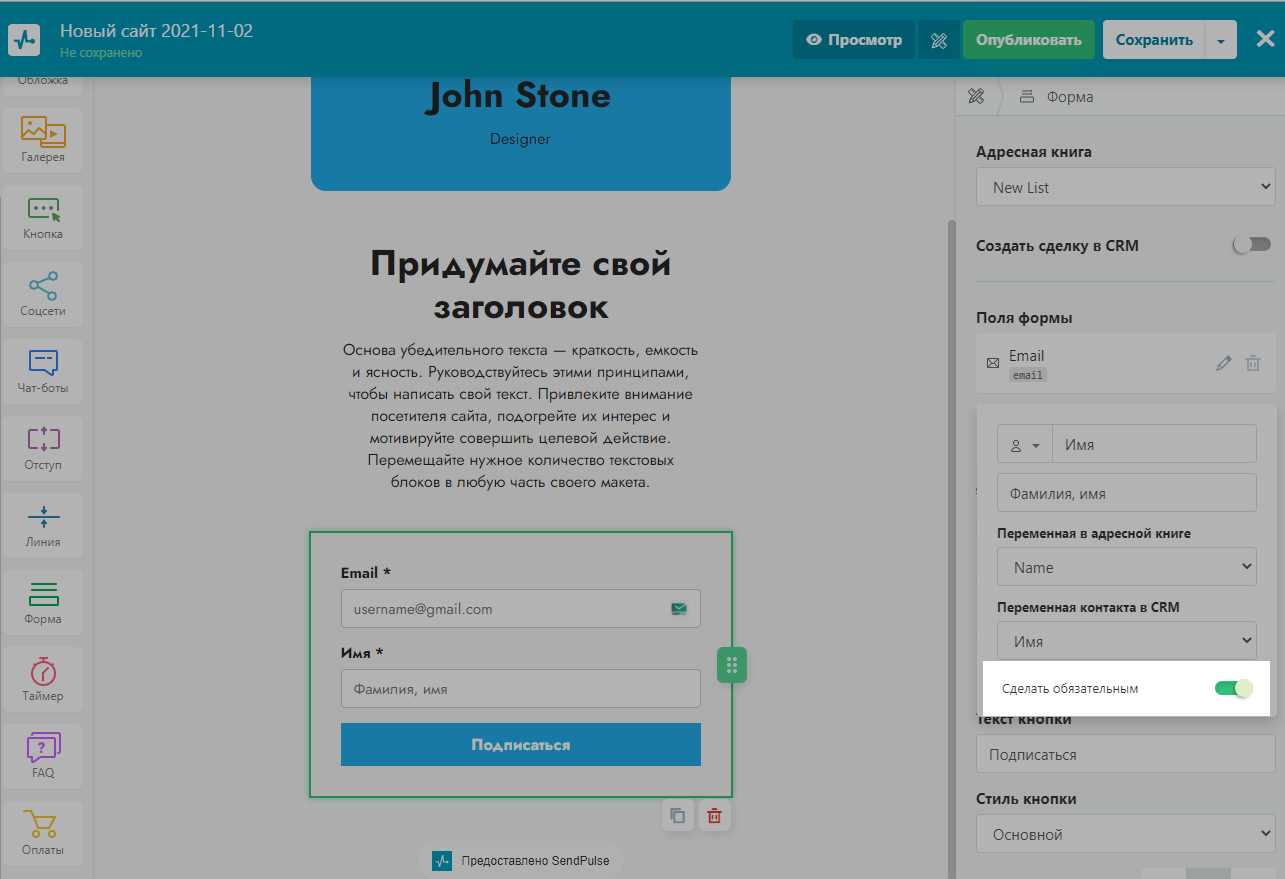This screenshot has height=879, width=1285.
Task: Select the FAQ block icon
Action: click(x=43, y=755)
